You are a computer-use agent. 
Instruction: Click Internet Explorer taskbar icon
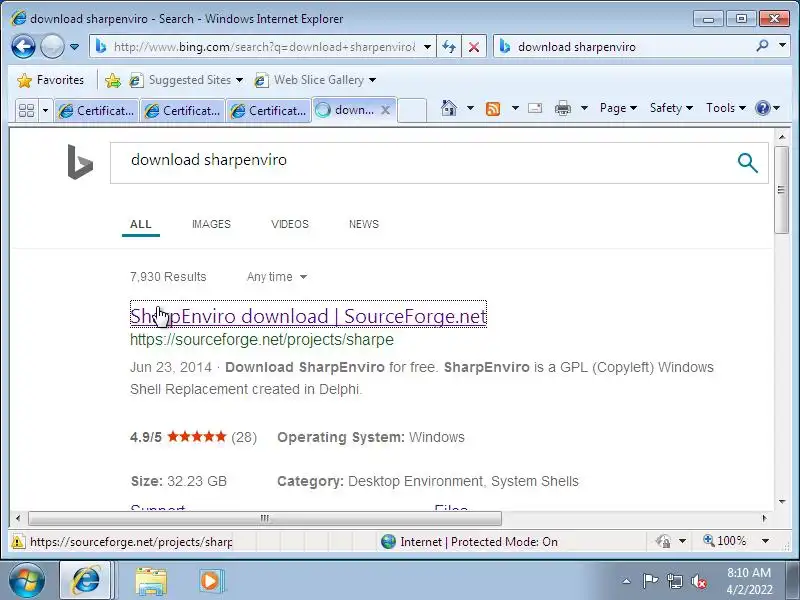pos(86,580)
